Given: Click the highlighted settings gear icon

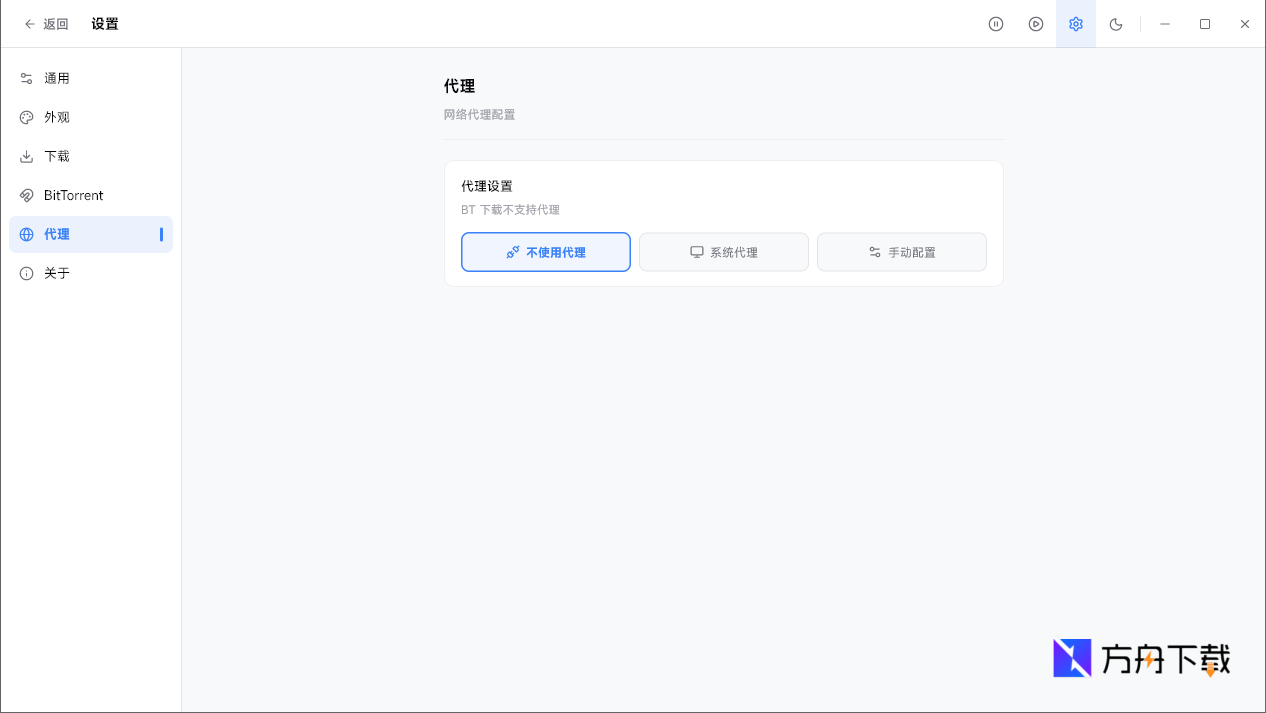Looking at the screenshot, I should 1075,23.
